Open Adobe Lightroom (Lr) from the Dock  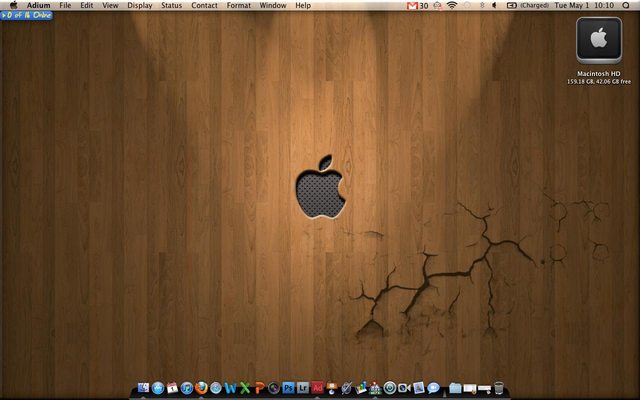(303, 387)
